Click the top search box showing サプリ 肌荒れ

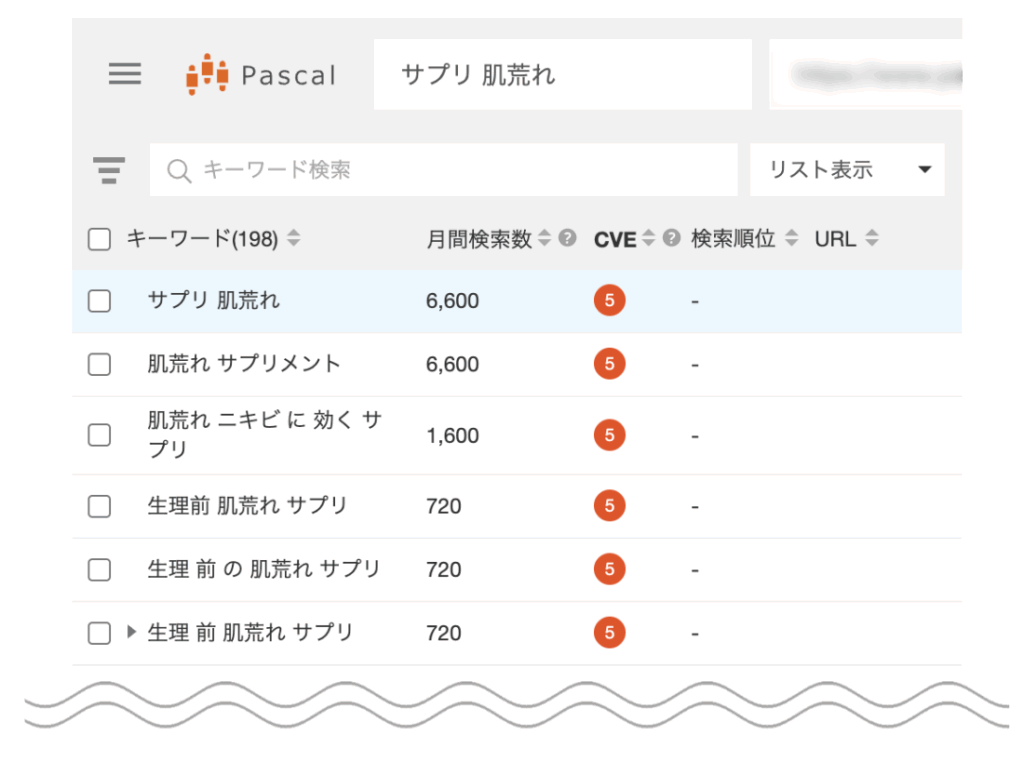(560, 72)
